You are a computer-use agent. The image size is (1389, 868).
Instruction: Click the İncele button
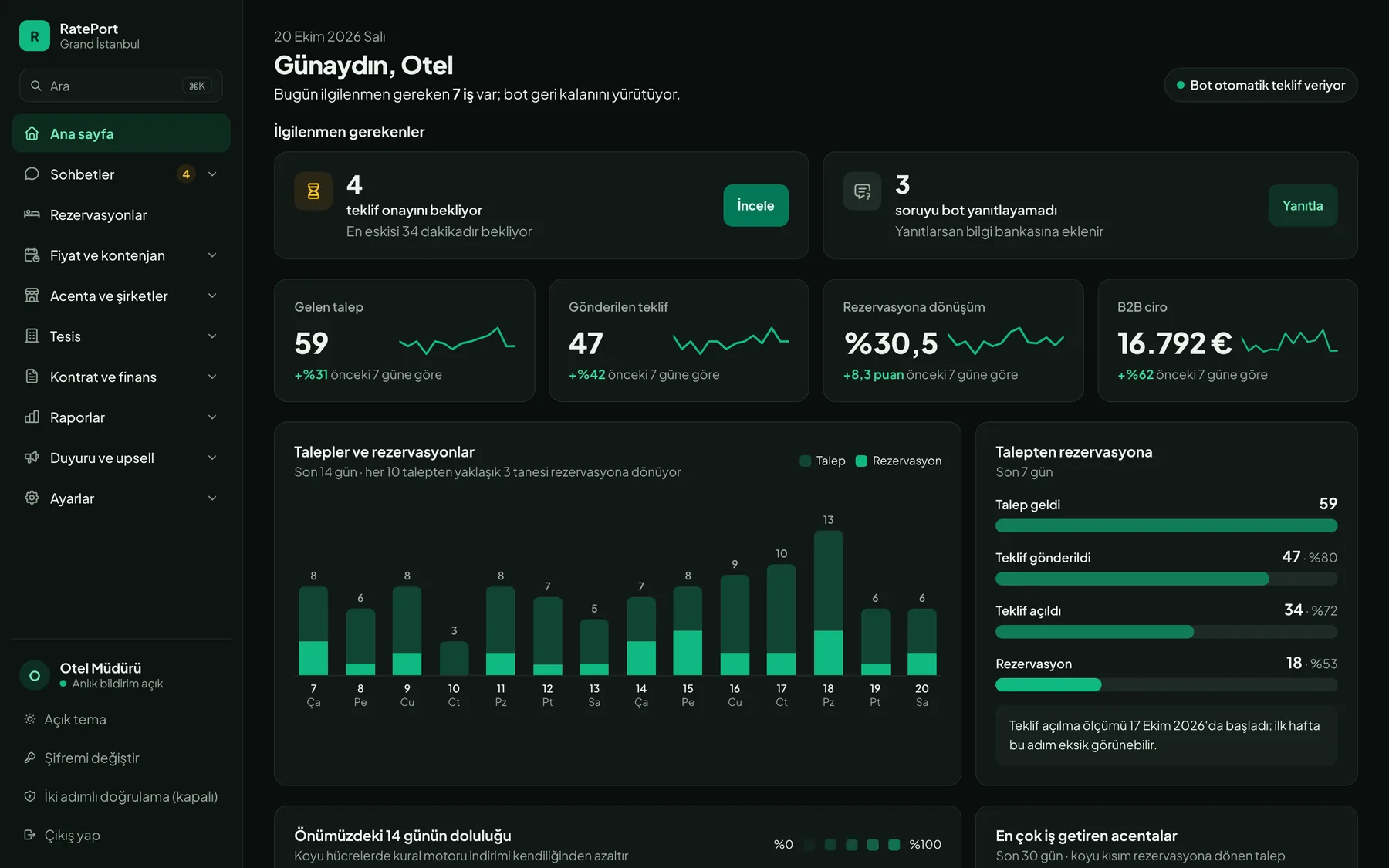click(x=756, y=205)
